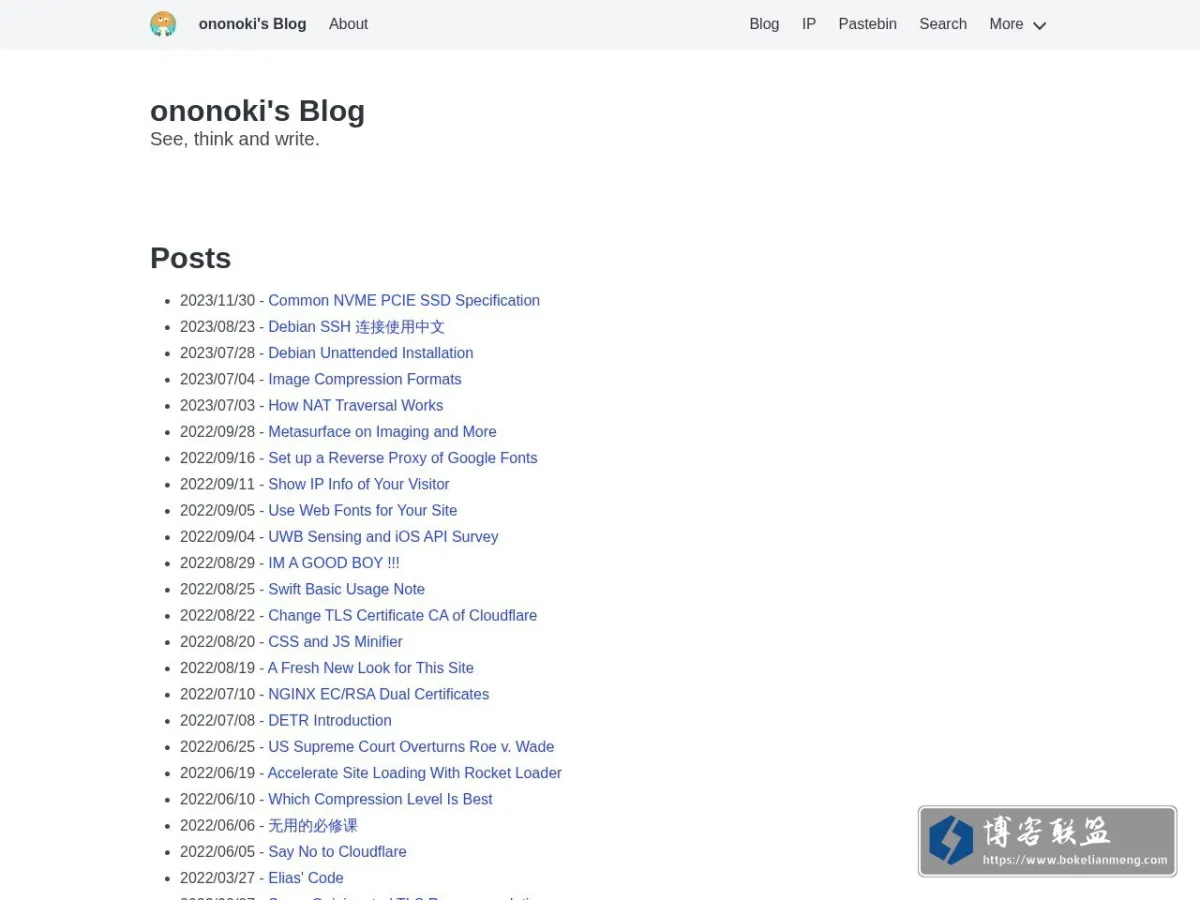Screen dimensions: 1200x900
Task: Go to Blog in the navigation bar
Action: pyautogui.click(x=764, y=24)
